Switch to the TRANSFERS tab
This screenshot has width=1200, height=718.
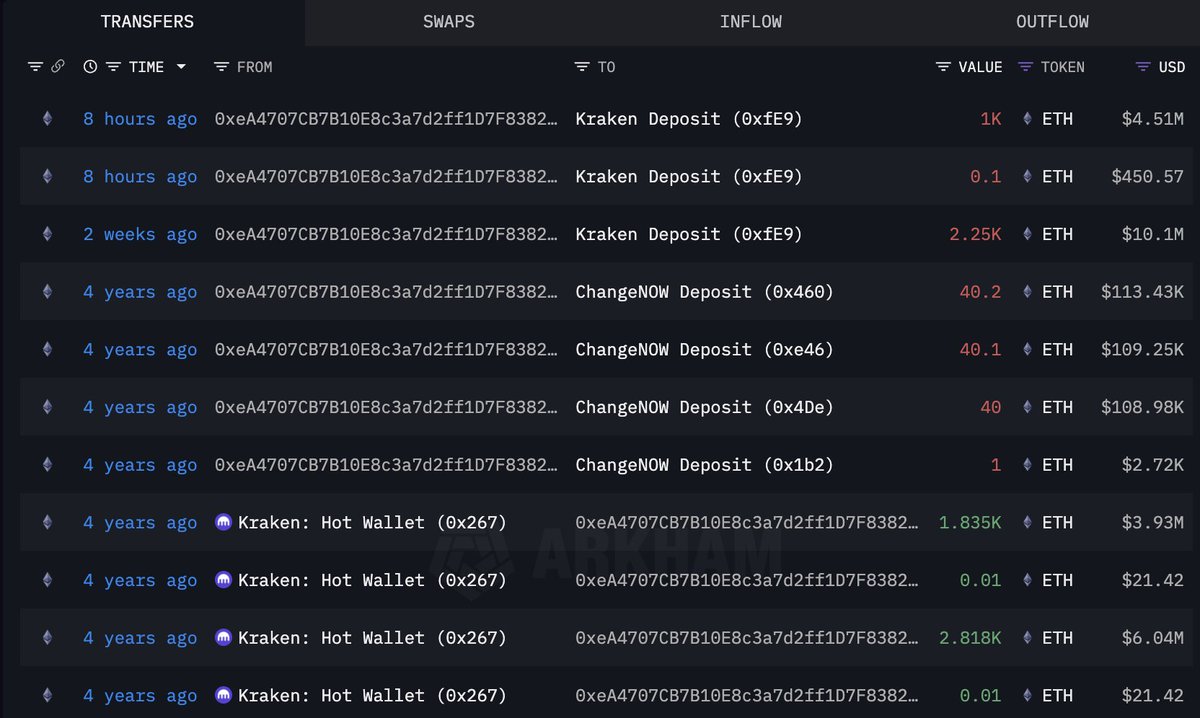click(x=147, y=21)
